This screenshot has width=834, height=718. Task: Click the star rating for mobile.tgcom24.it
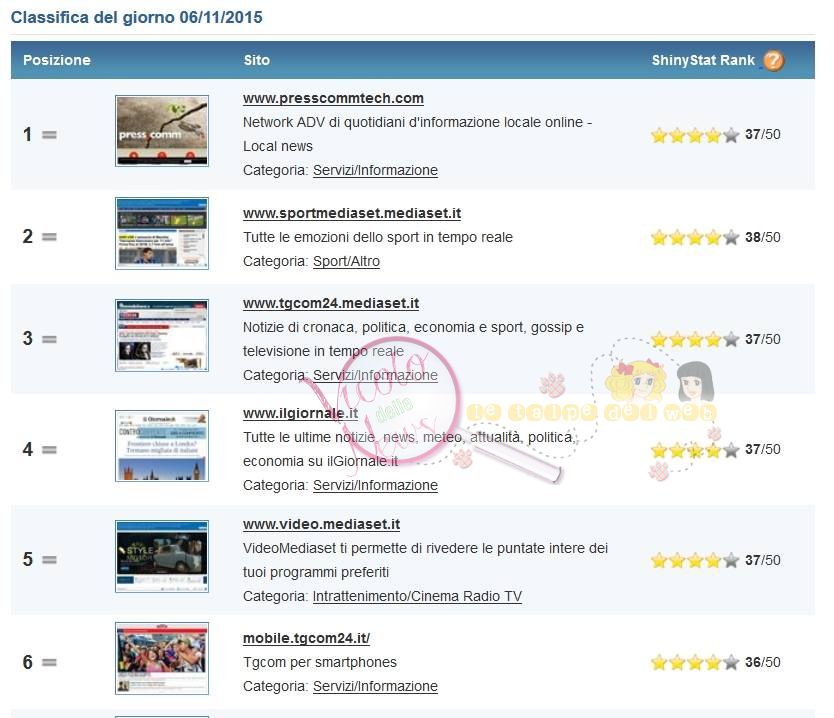point(695,663)
